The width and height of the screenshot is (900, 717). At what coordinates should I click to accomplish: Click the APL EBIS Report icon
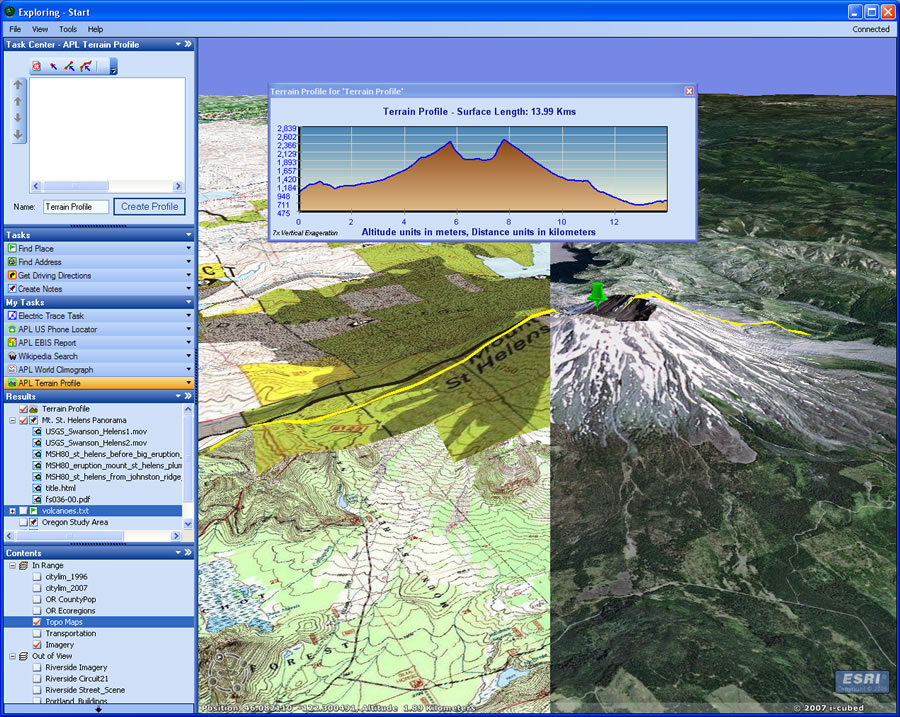click(x=12, y=343)
